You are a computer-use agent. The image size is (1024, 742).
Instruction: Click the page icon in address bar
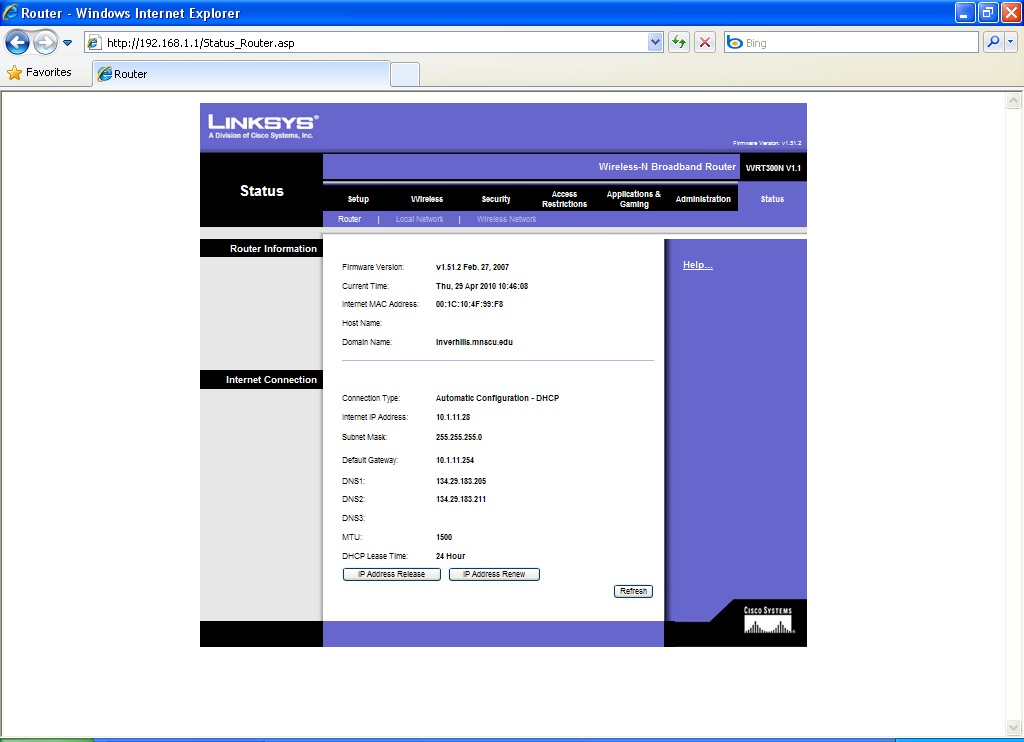(x=94, y=43)
